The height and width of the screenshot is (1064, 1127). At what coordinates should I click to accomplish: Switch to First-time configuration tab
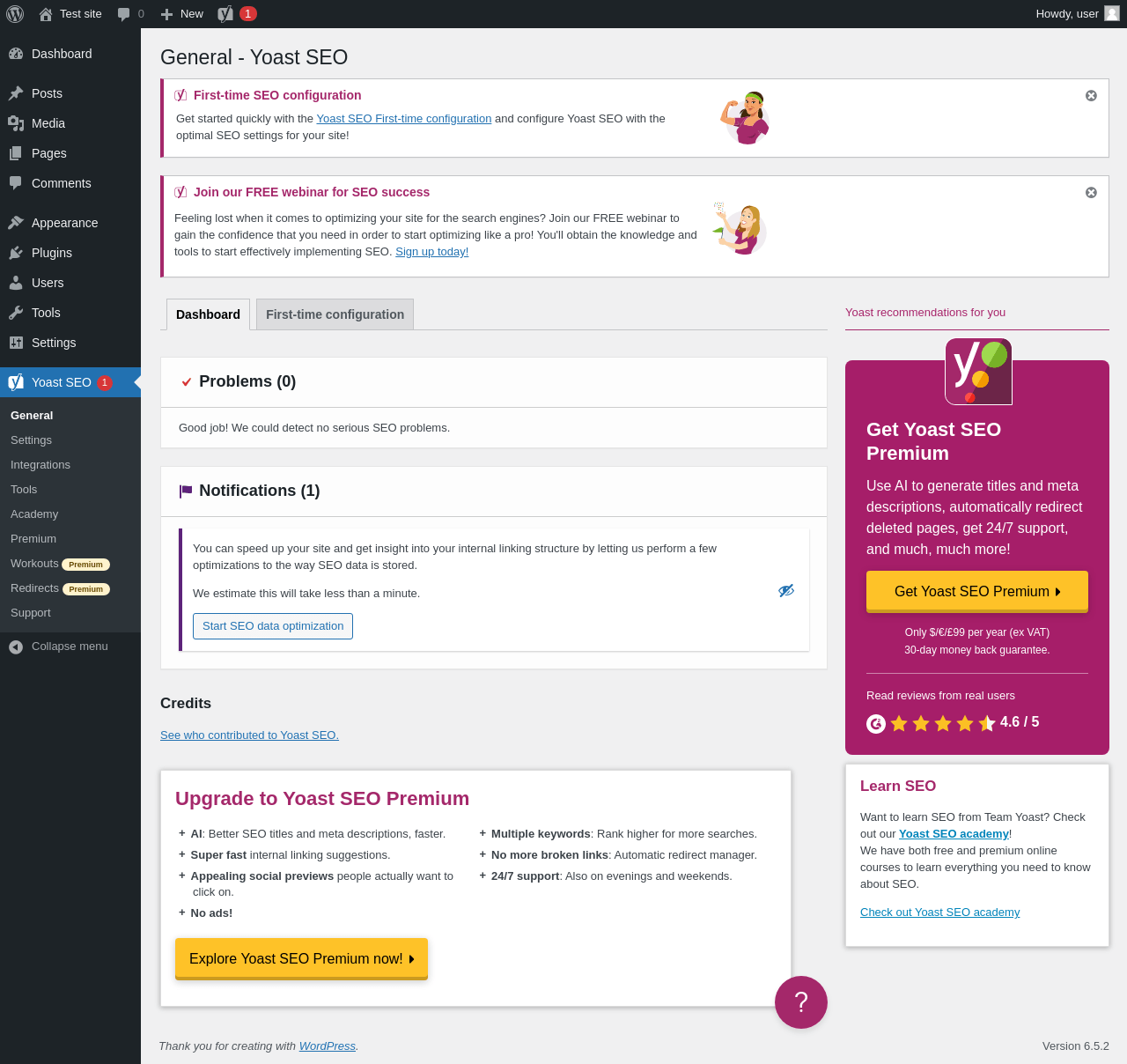coord(335,314)
